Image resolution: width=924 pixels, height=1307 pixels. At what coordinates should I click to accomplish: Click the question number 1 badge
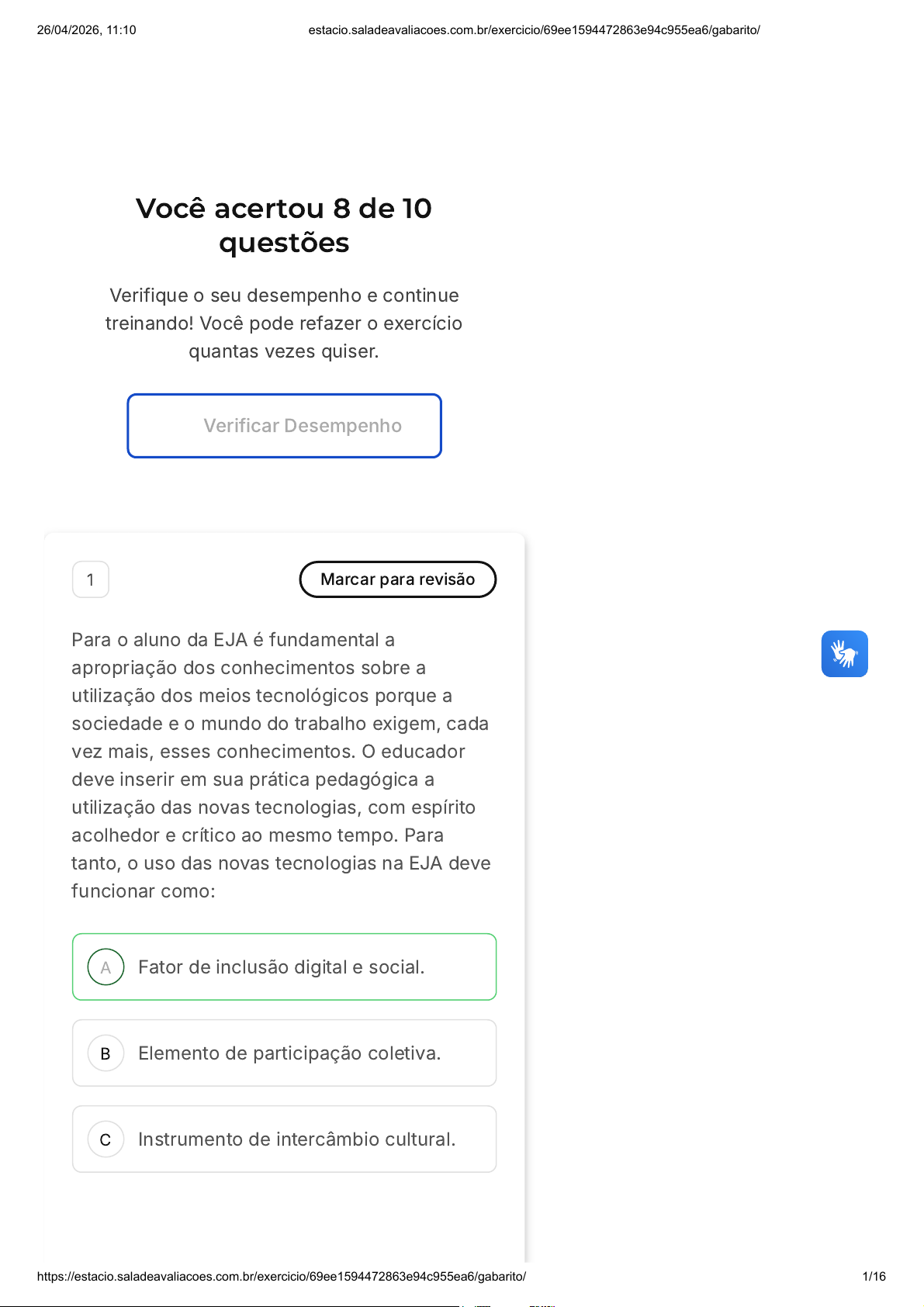click(91, 579)
